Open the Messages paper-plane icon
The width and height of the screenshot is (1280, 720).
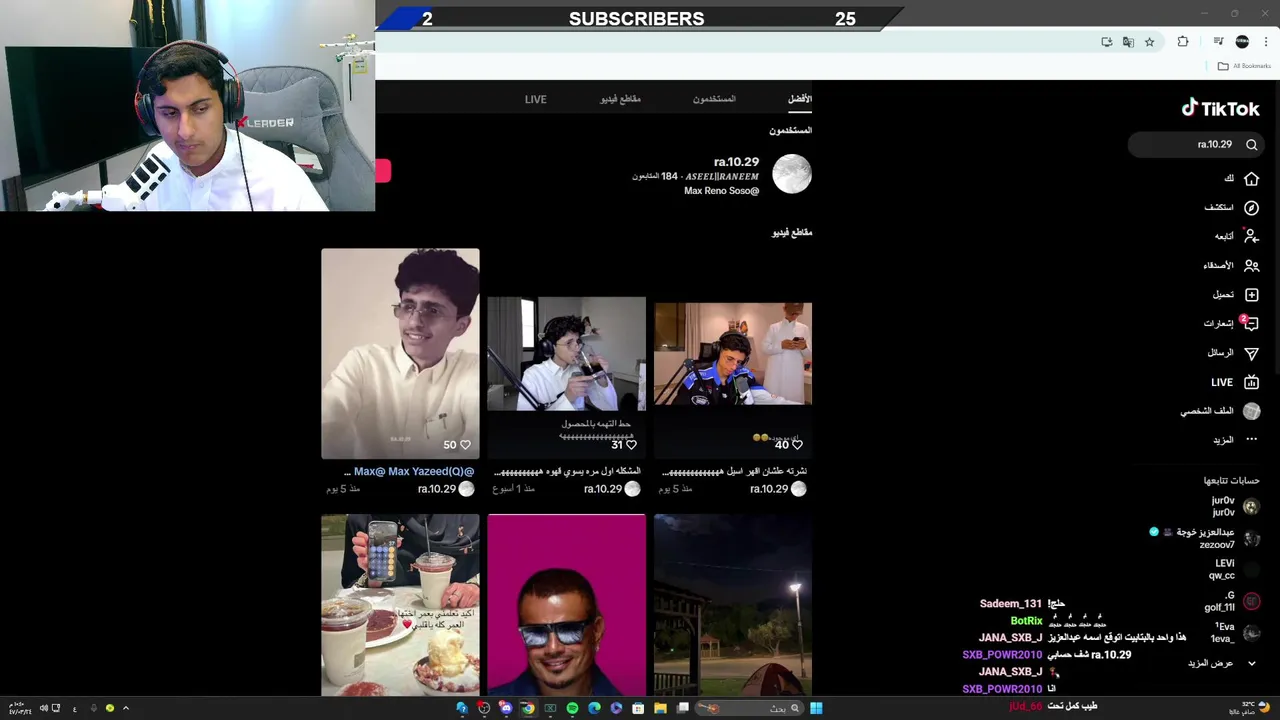click(x=1251, y=353)
